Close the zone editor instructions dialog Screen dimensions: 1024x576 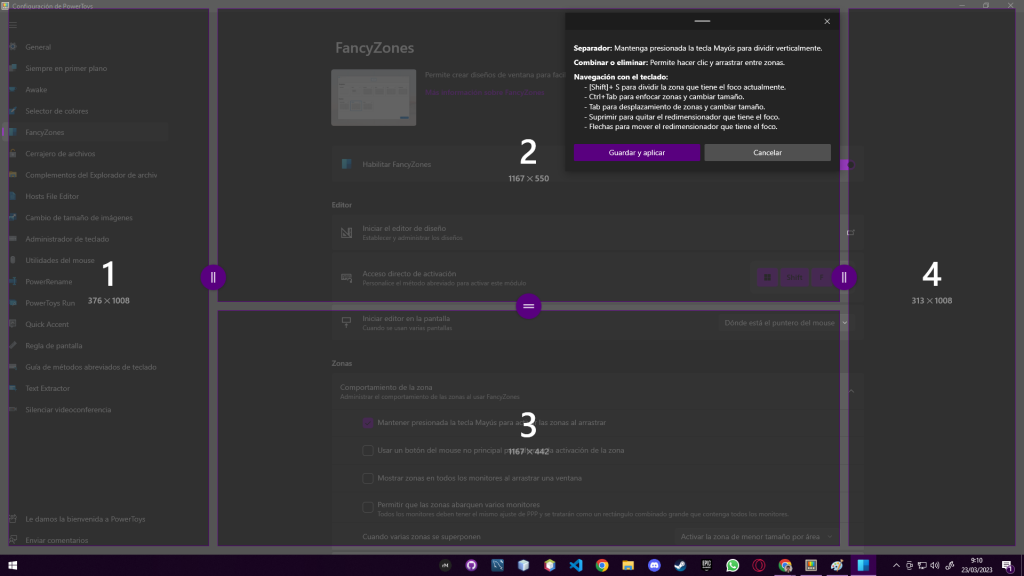(827, 21)
